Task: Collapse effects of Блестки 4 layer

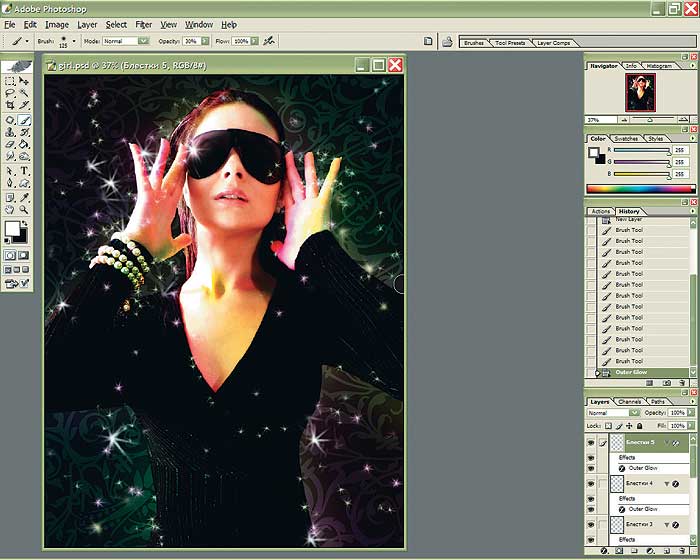Action: click(667, 484)
